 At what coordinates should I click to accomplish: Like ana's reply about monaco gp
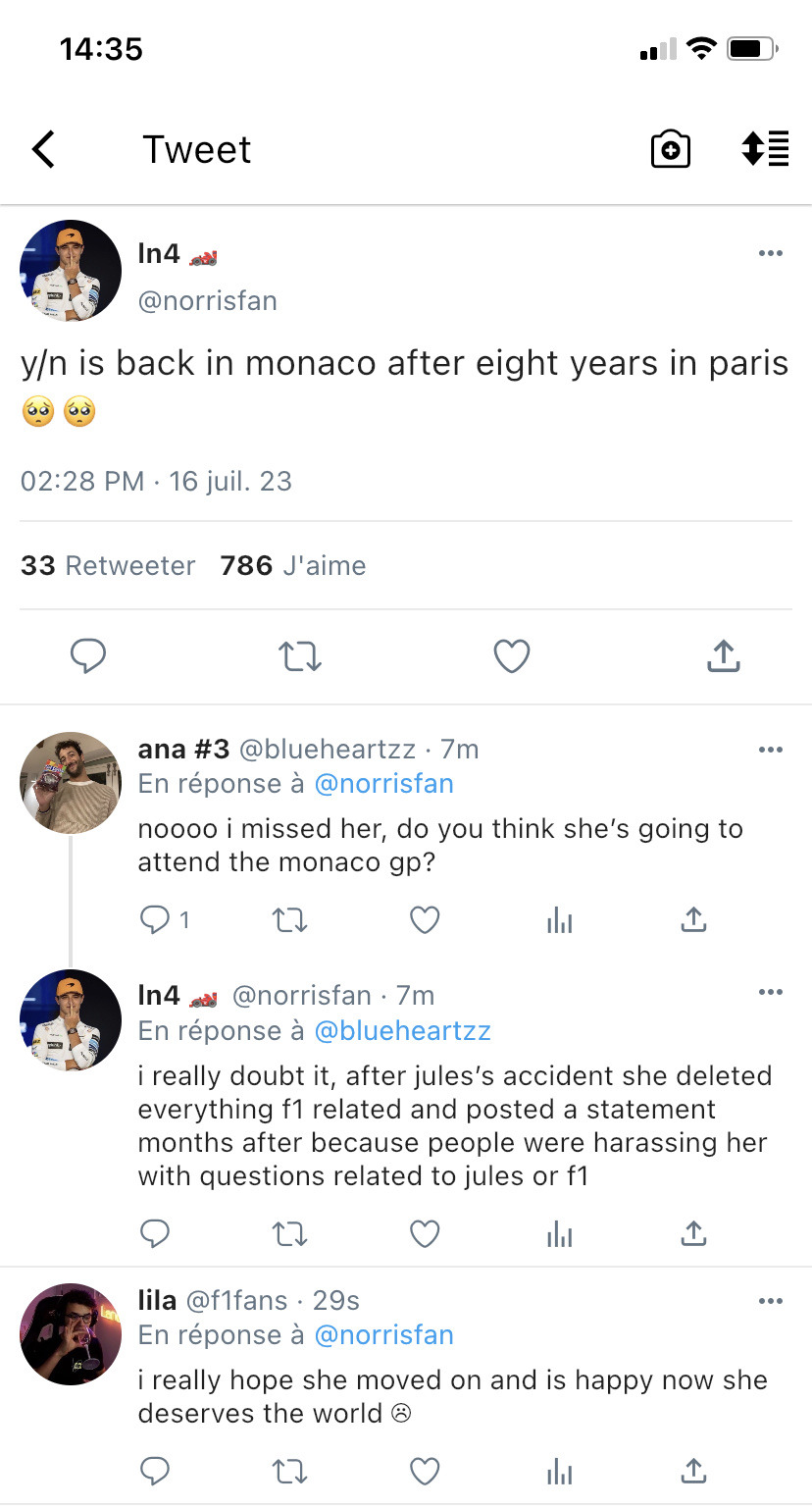tap(424, 919)
